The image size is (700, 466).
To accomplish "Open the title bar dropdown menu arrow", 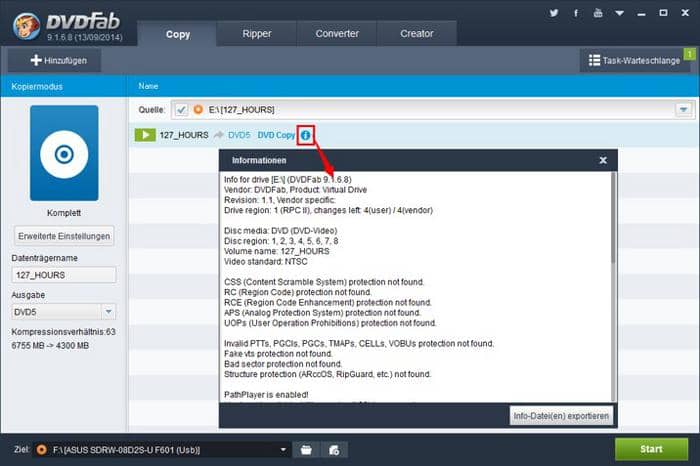I will point(620,13).
